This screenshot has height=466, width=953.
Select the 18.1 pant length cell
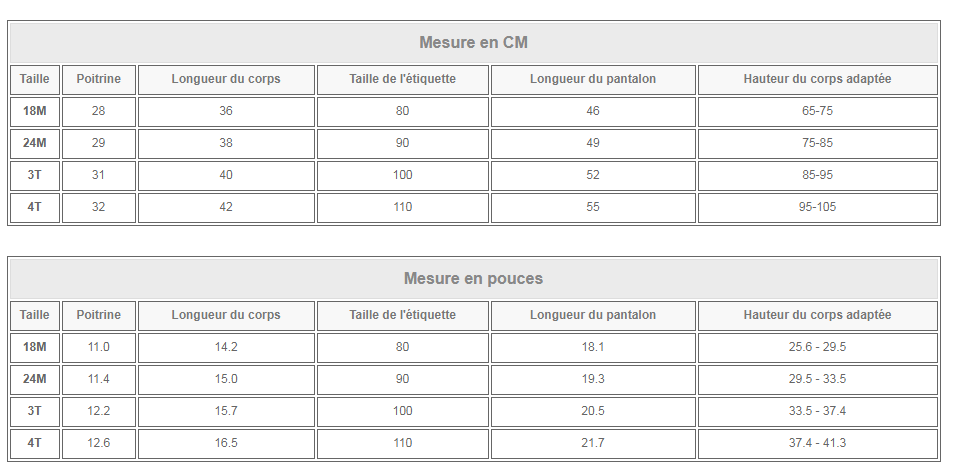(x=593, y=347)
